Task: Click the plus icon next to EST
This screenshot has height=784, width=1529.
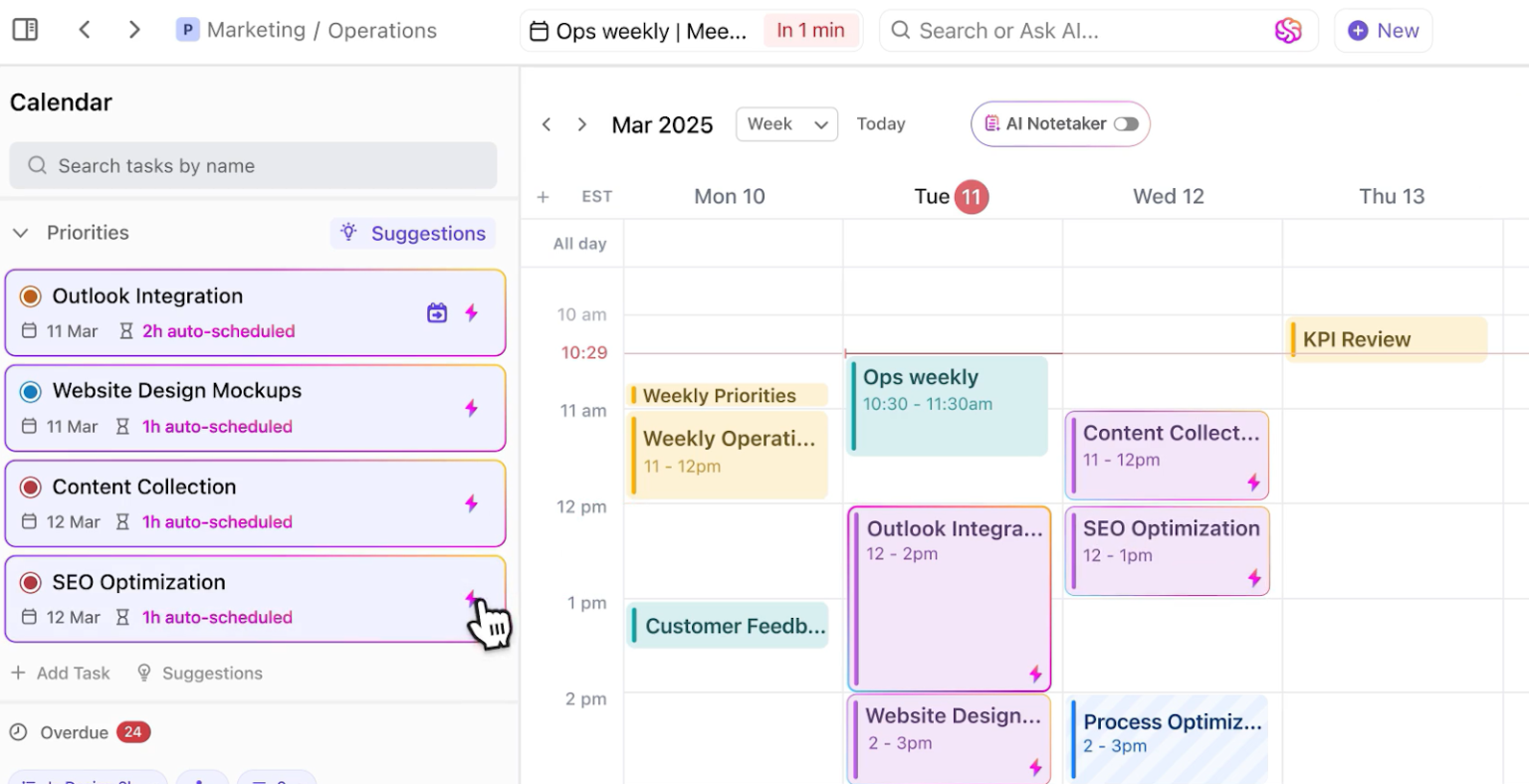Action: click(544, 196)
